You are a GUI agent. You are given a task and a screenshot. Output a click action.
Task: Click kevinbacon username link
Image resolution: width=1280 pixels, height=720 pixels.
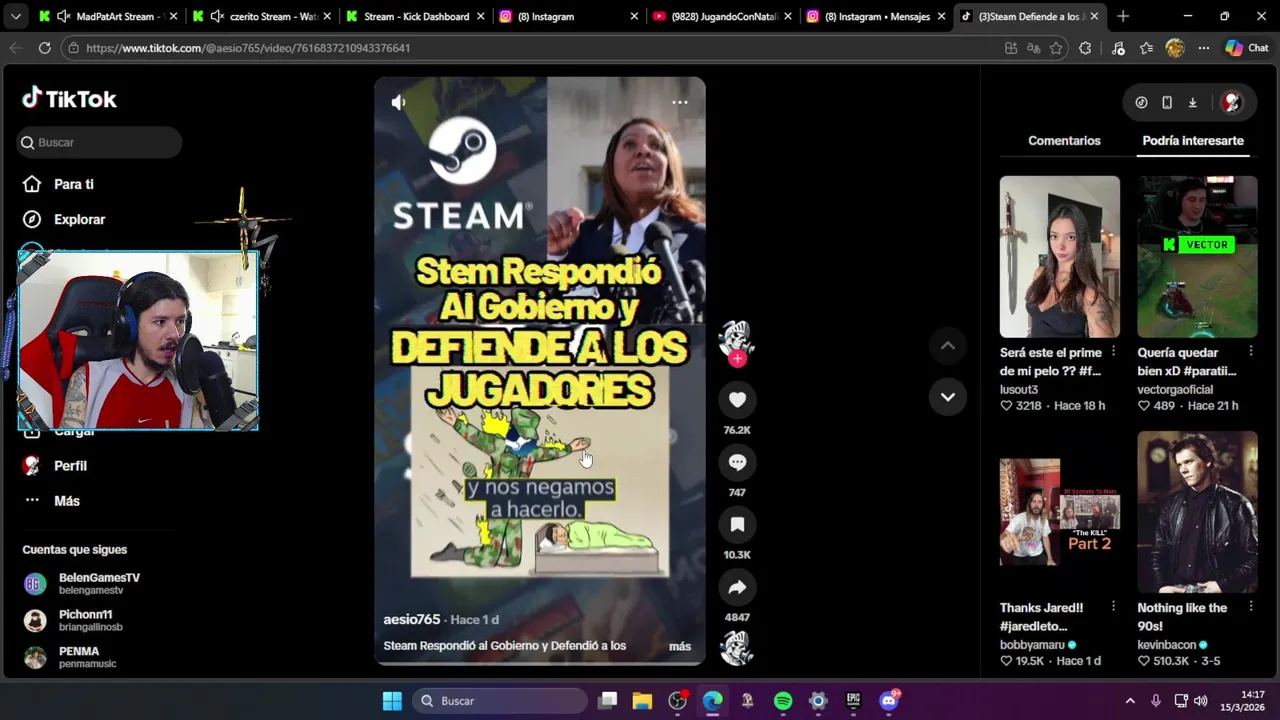click(1167, 645)
